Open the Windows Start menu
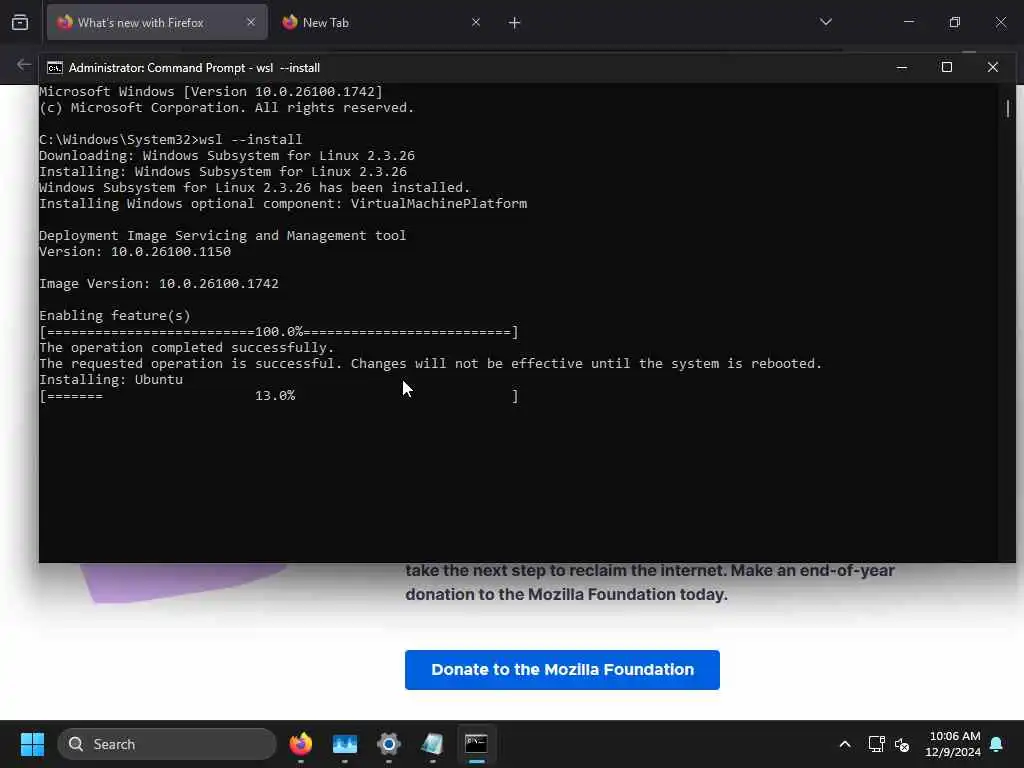 coord(32,744)
